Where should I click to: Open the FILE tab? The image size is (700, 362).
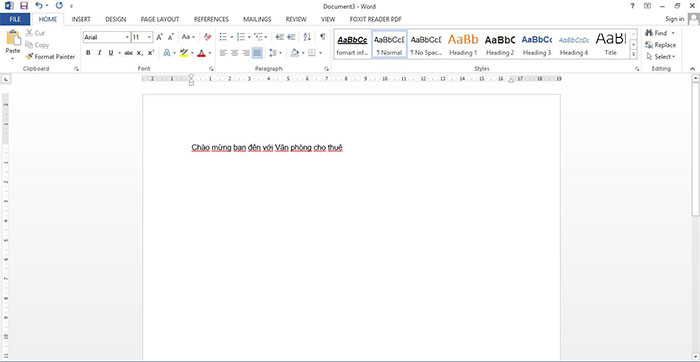(15, 19)
